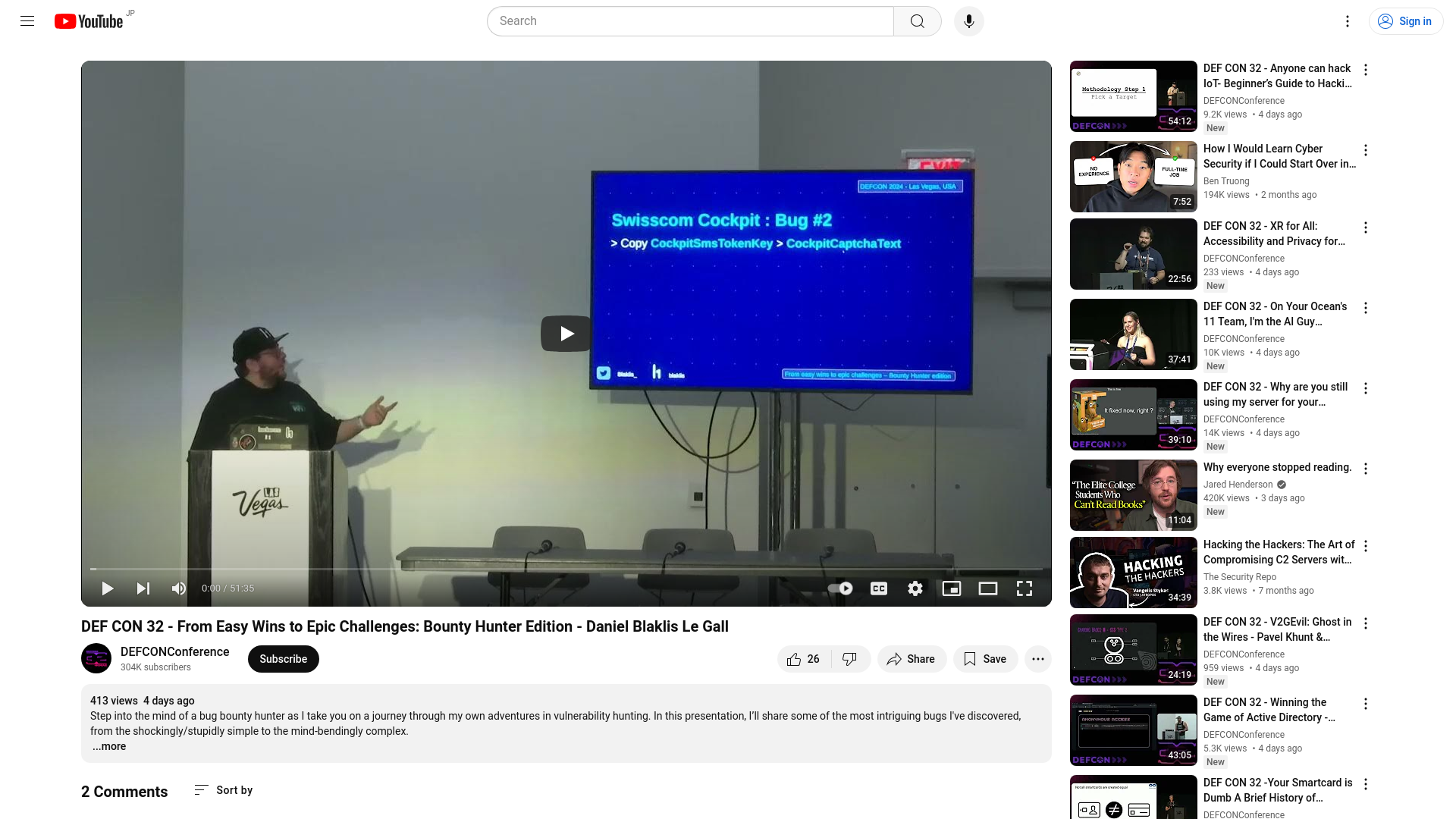Mute the video volume
This screenshot has height=819, width=1456.
(179, 588)
